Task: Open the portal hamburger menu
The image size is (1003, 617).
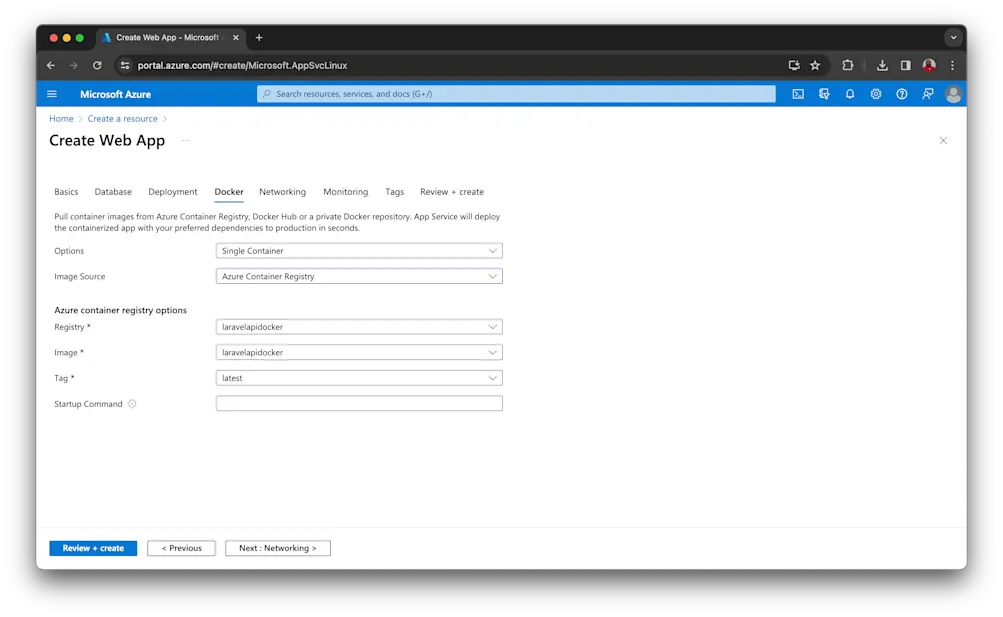Action: tap(52, 93)
